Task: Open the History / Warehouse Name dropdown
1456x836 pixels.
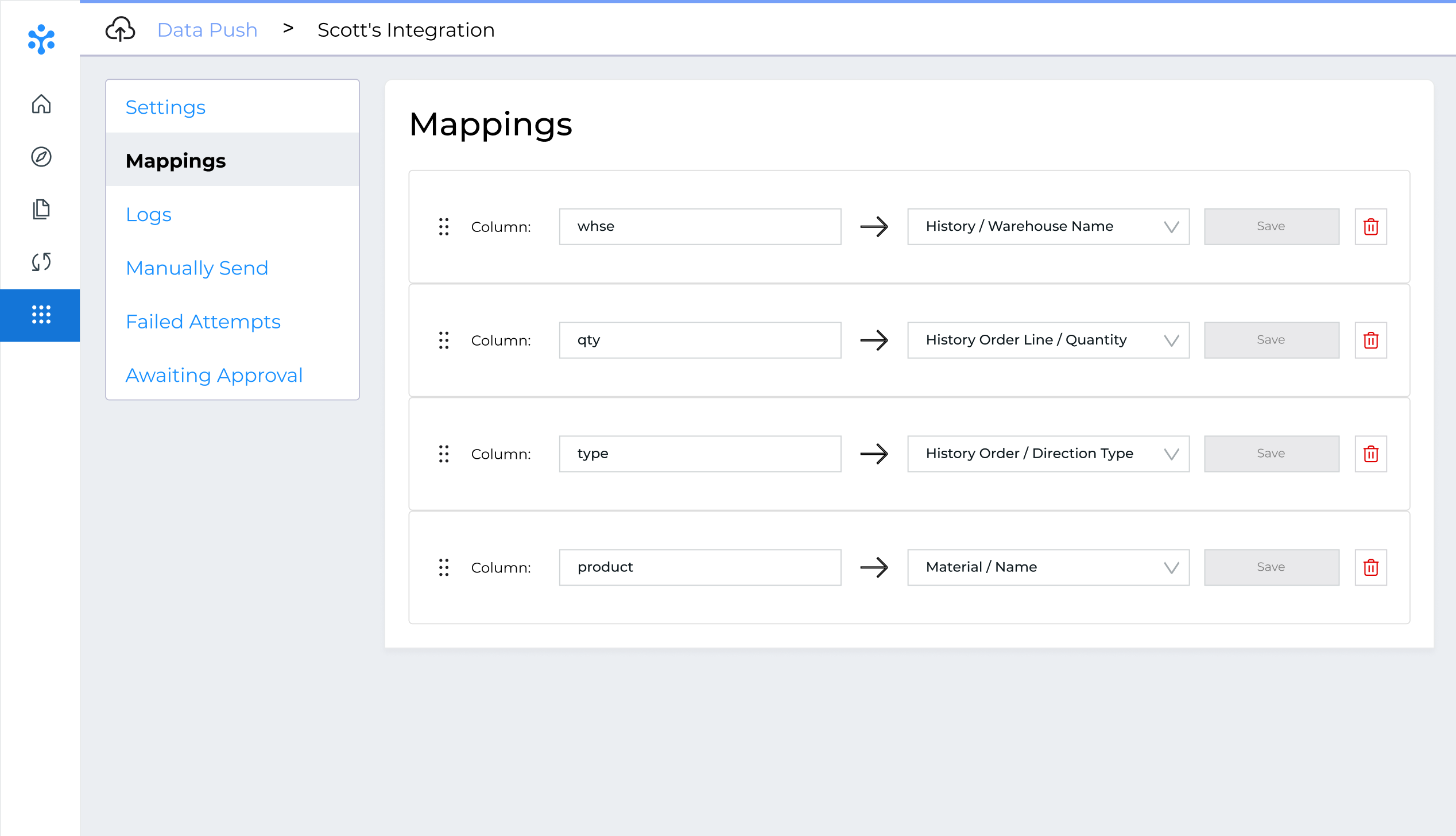Action: click(x=1172, y=226)
